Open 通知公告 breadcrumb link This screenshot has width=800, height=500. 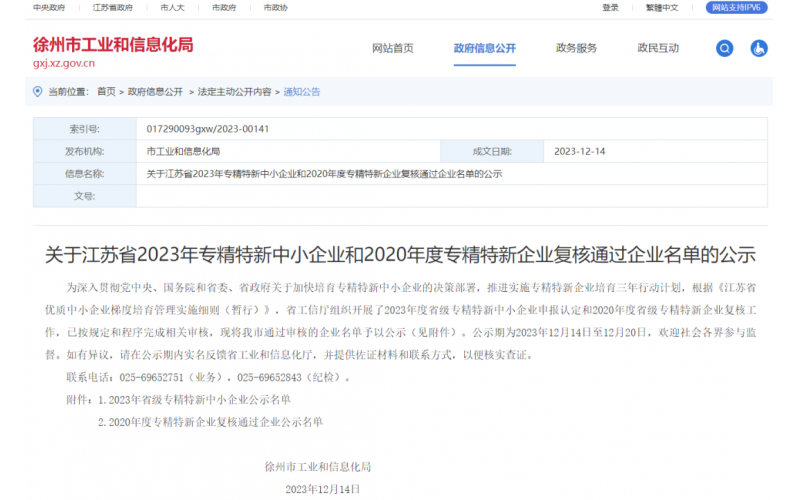pyautogui.click(x=302, y=92)
